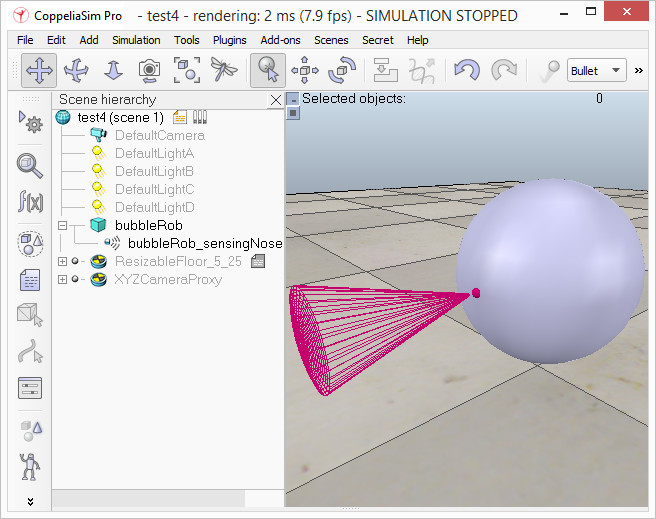Open the Help menu

[x=418, y=40]
